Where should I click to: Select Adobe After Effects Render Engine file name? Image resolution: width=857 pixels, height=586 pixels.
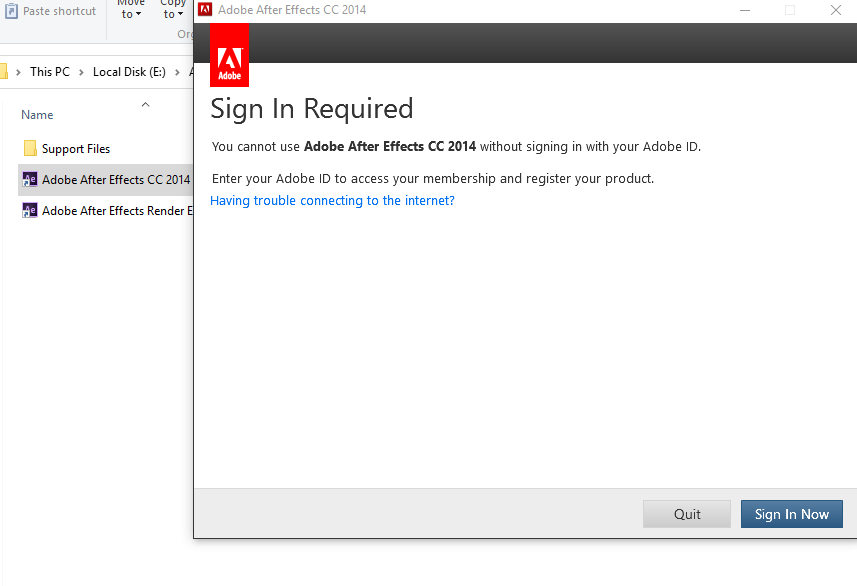pyautogui.click(x=118, y=210)
